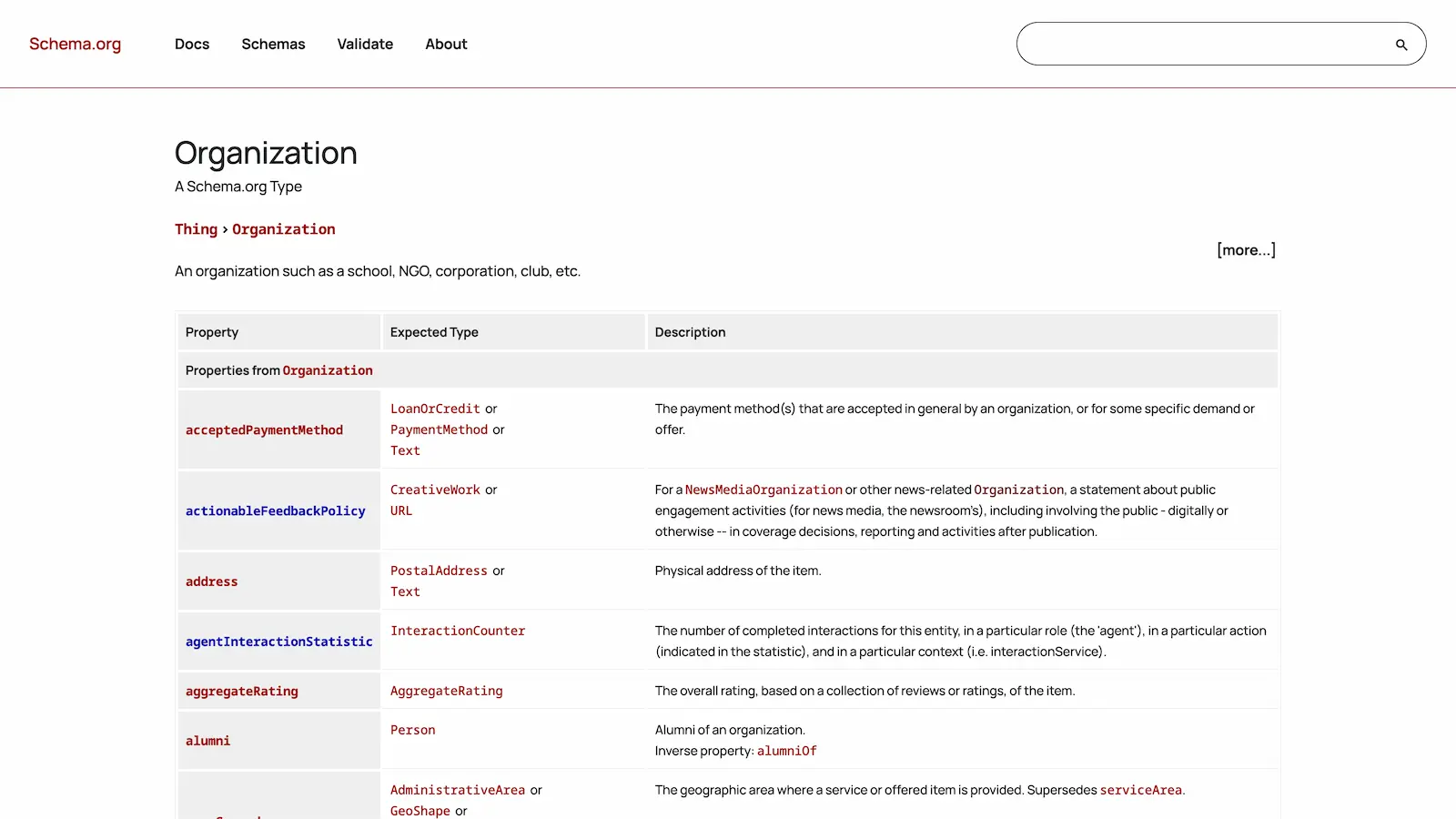Click the Organization page heading
The image size is (1456, 819).
(x=266, y=153)
